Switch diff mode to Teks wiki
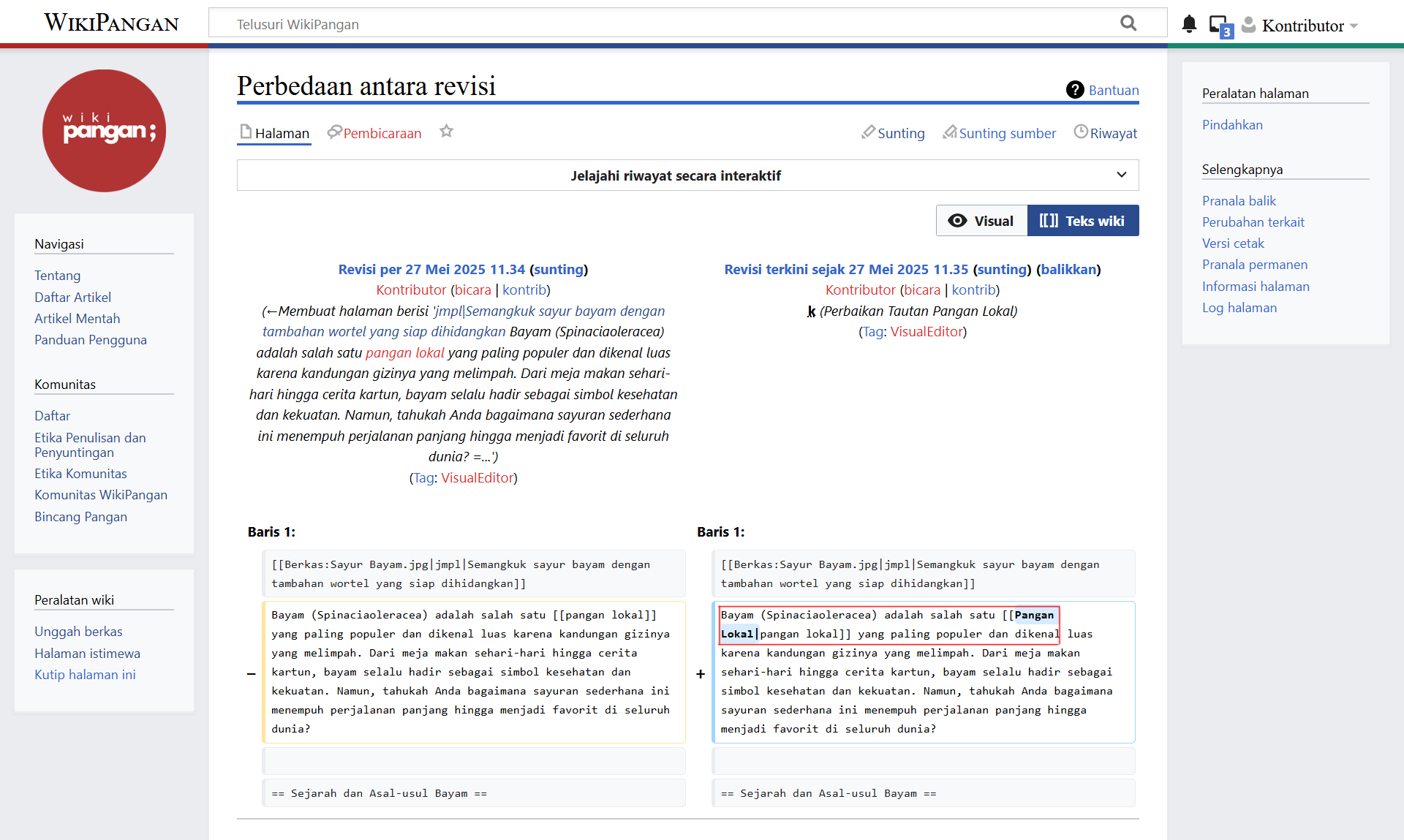This screenshot has height=840, width=1404. pos(1082,221)
